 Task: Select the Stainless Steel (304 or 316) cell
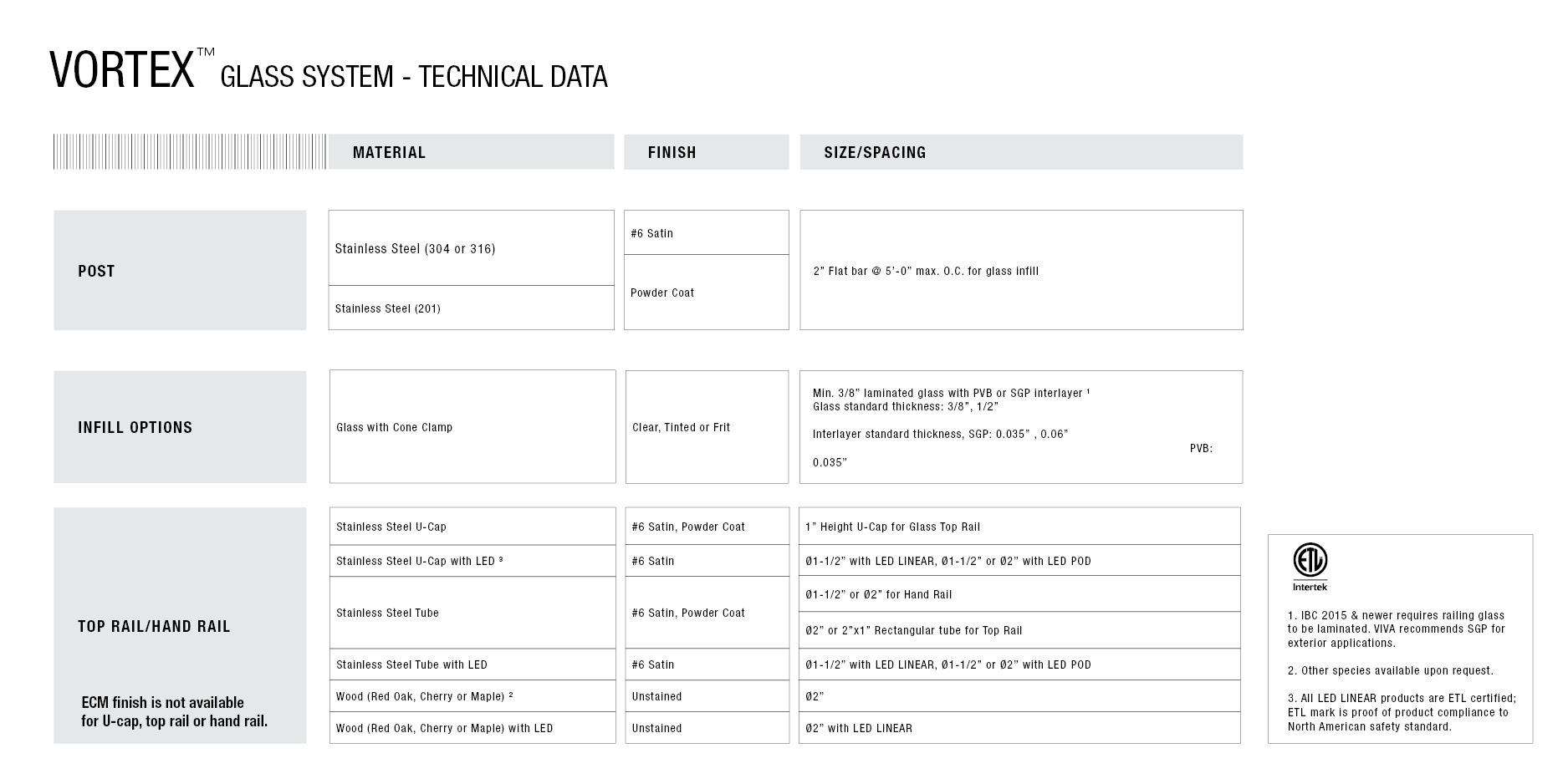(x=472, y=248)
